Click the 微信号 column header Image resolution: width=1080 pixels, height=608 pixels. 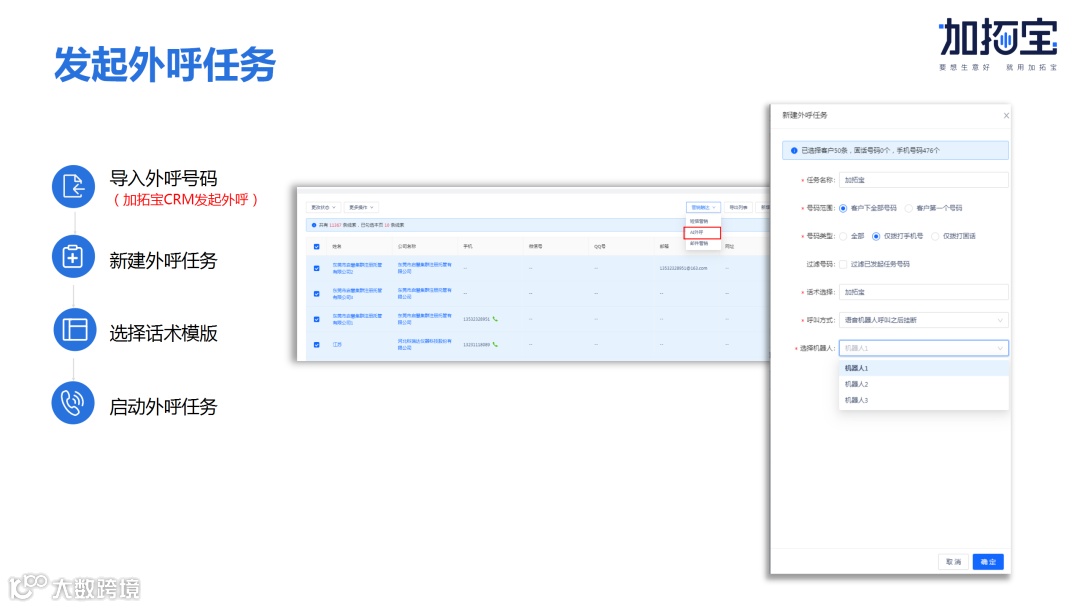pyautogui.click(x=536, y=247)
